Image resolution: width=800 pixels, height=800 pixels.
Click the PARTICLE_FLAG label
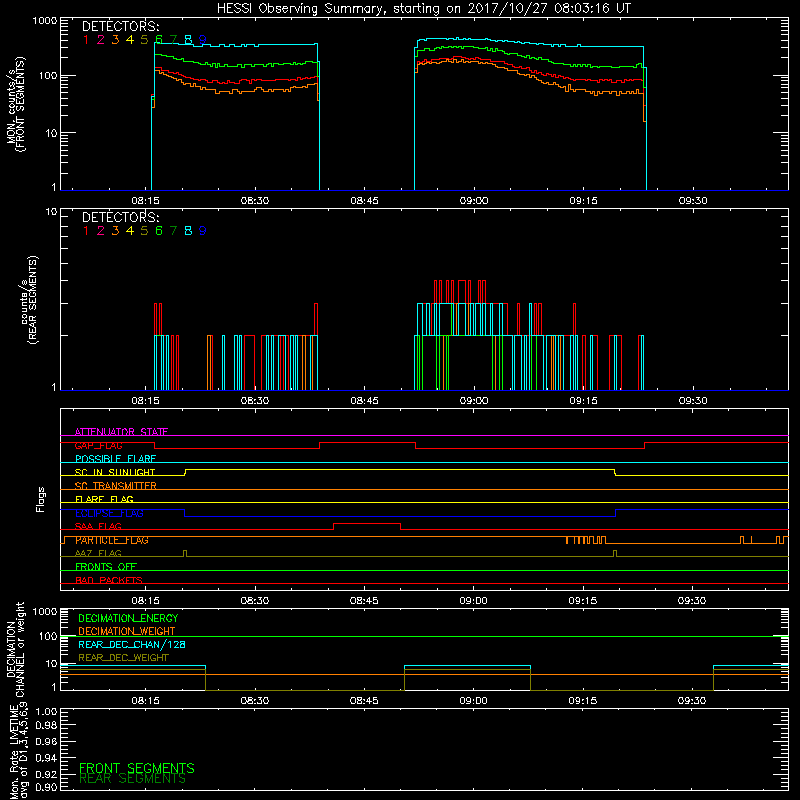click(112, 540)
